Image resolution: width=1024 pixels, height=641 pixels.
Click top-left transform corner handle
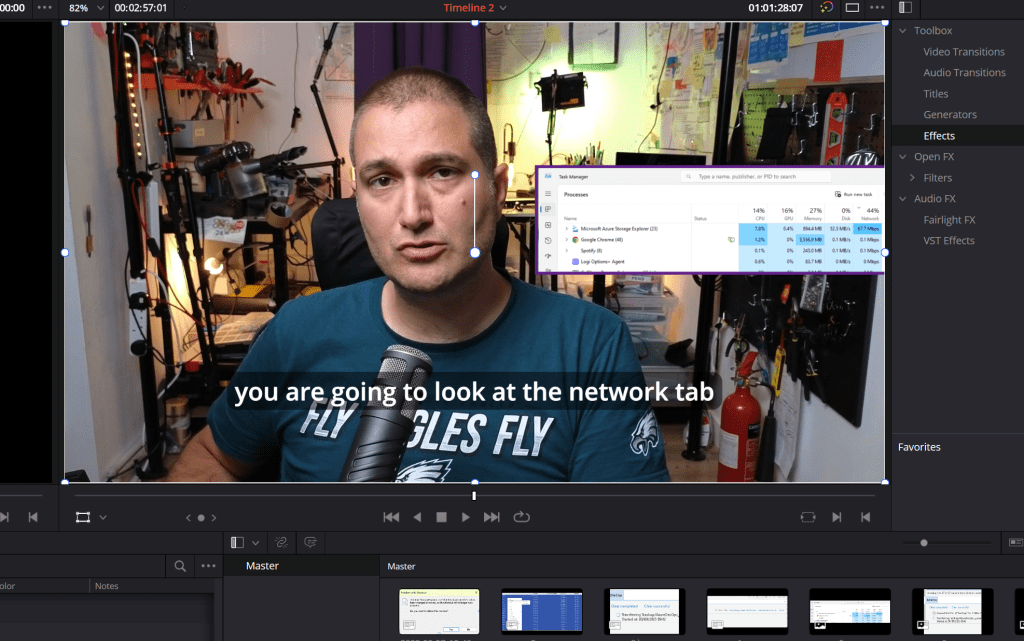tap(65, 23)
